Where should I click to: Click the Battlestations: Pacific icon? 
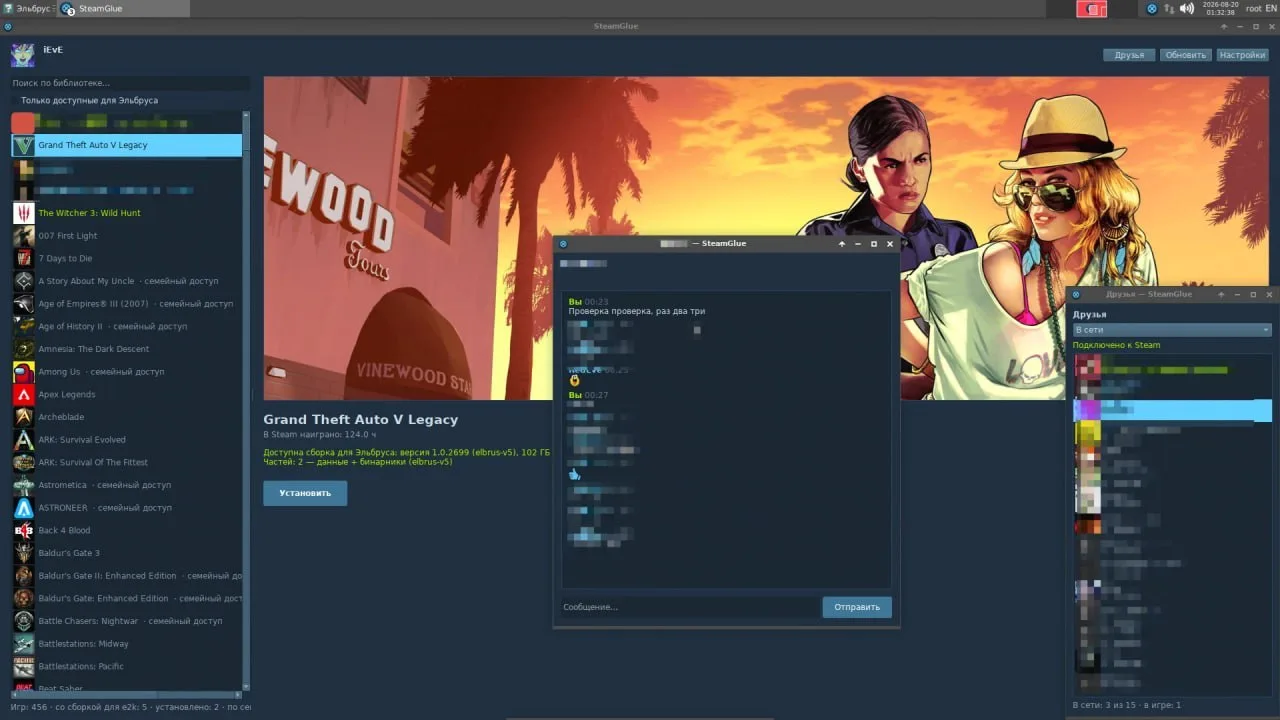tap(23, 667)
